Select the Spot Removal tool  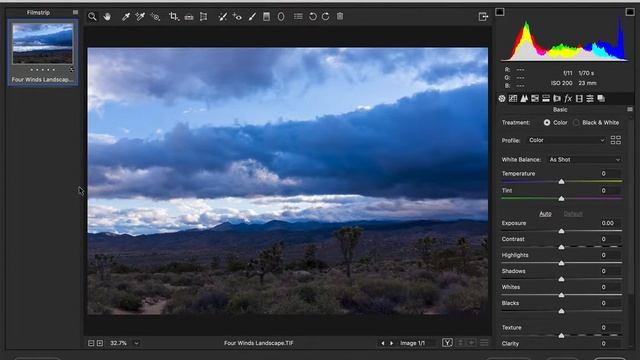[x=222, y=17]
